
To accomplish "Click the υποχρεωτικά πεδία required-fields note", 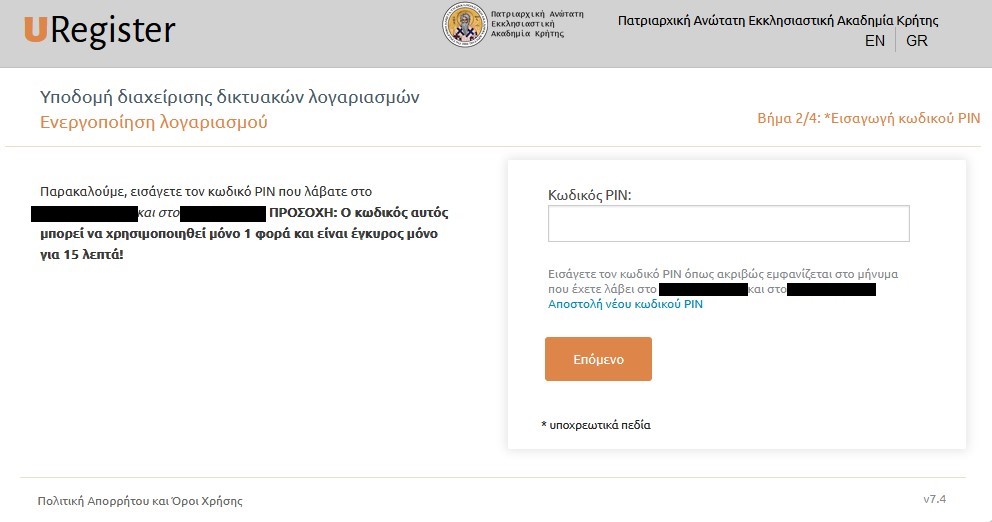I will [x=596, y=425].
